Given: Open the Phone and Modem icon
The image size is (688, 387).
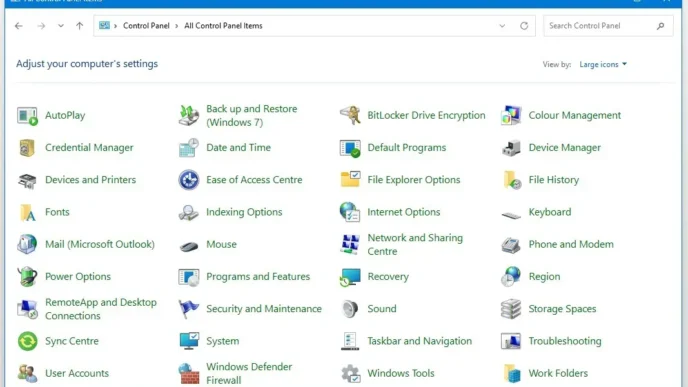Looking at the screenshot, I should point(511,244).
